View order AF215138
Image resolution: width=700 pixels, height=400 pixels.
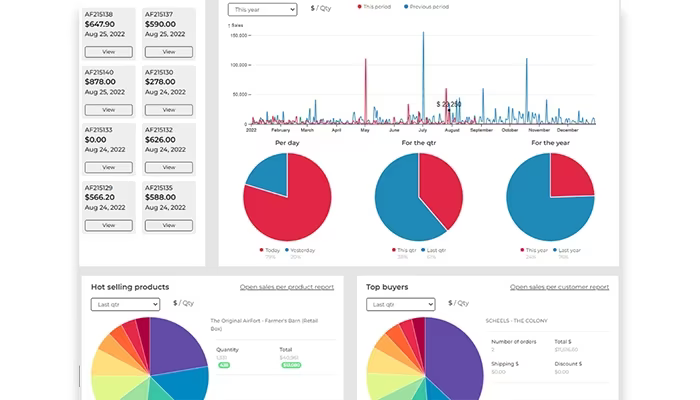point(108,52)
